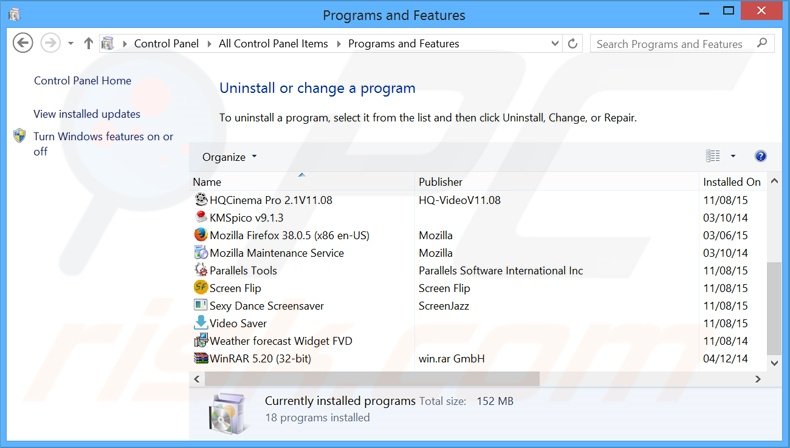Select the Parallels Tools entry
This screenshot has height=448, width=790.
click(243, 271)
